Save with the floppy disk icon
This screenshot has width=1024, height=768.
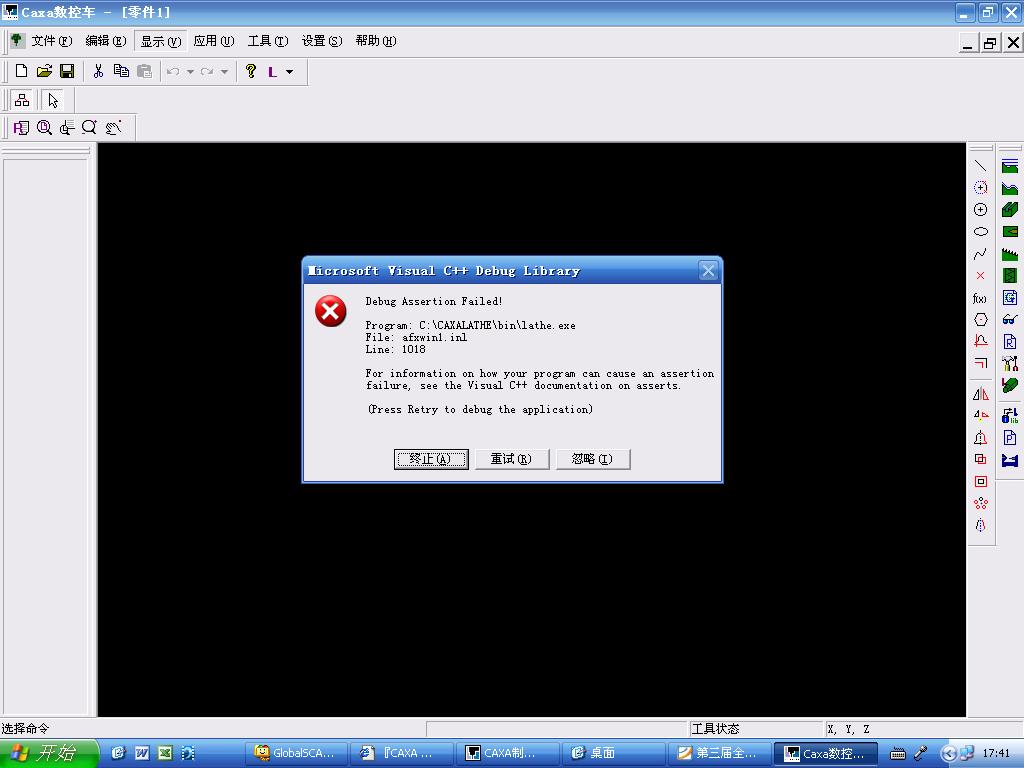point(67,71)
